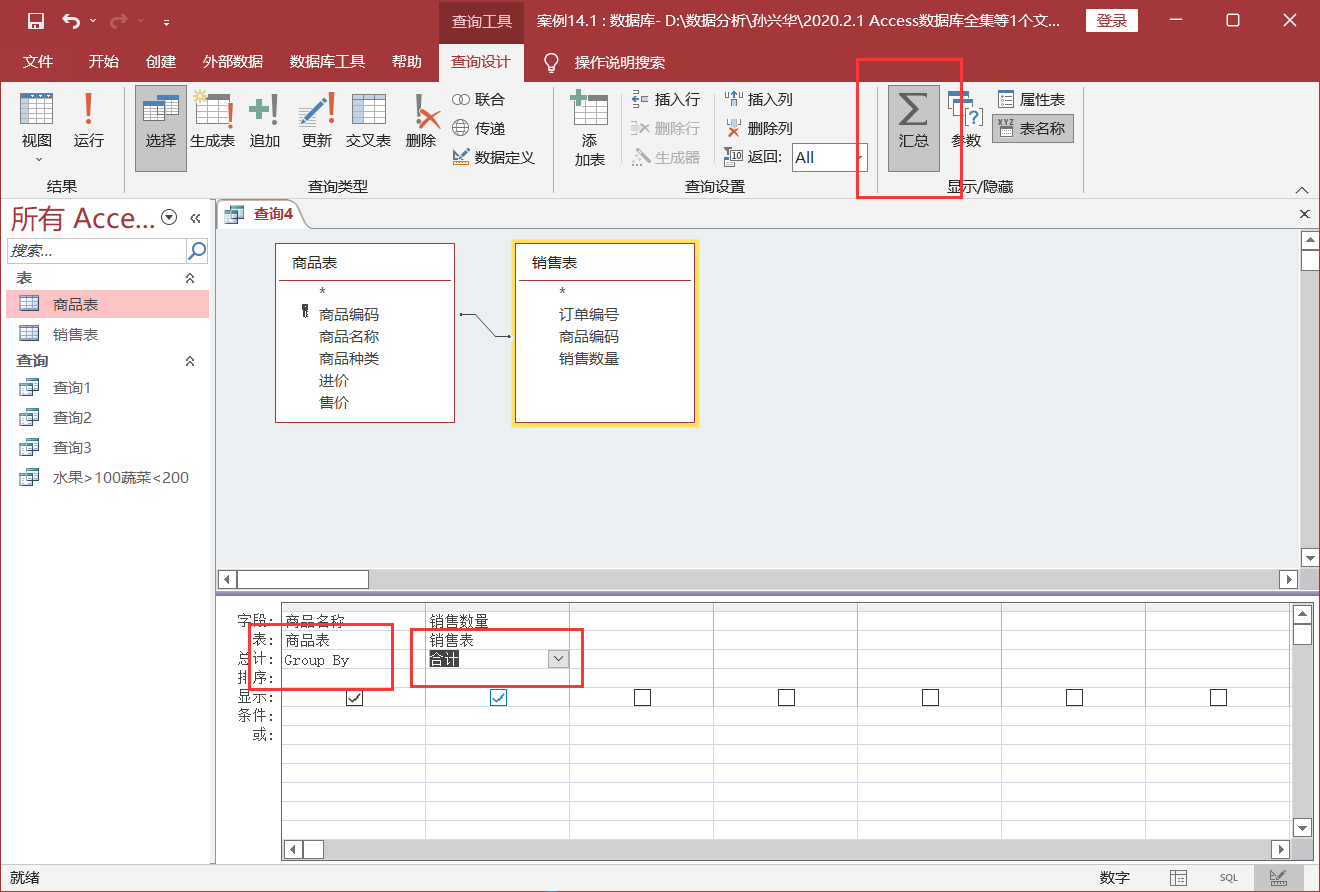The image size is (1320, 892).
Task: Switch to 数据库工具 ribbon tab
Action: click(x=327, y=62)
